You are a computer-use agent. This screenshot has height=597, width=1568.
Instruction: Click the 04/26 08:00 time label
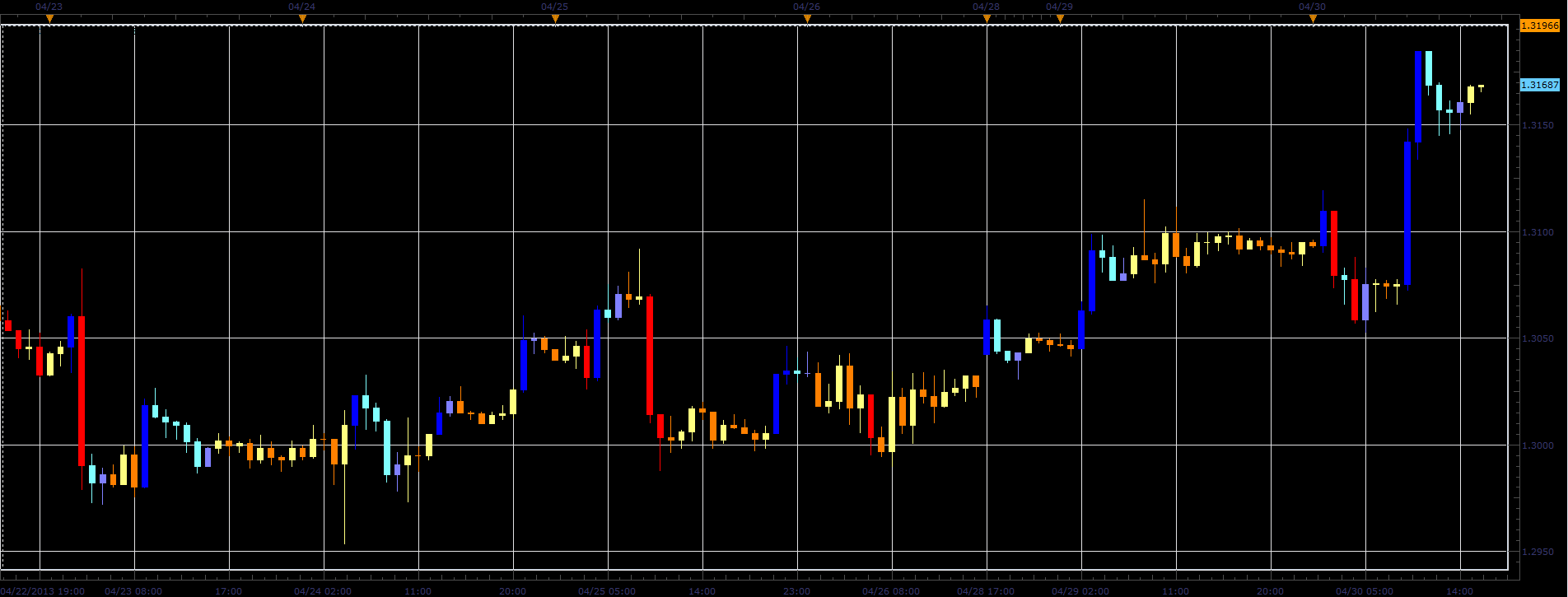pos(891,591)
